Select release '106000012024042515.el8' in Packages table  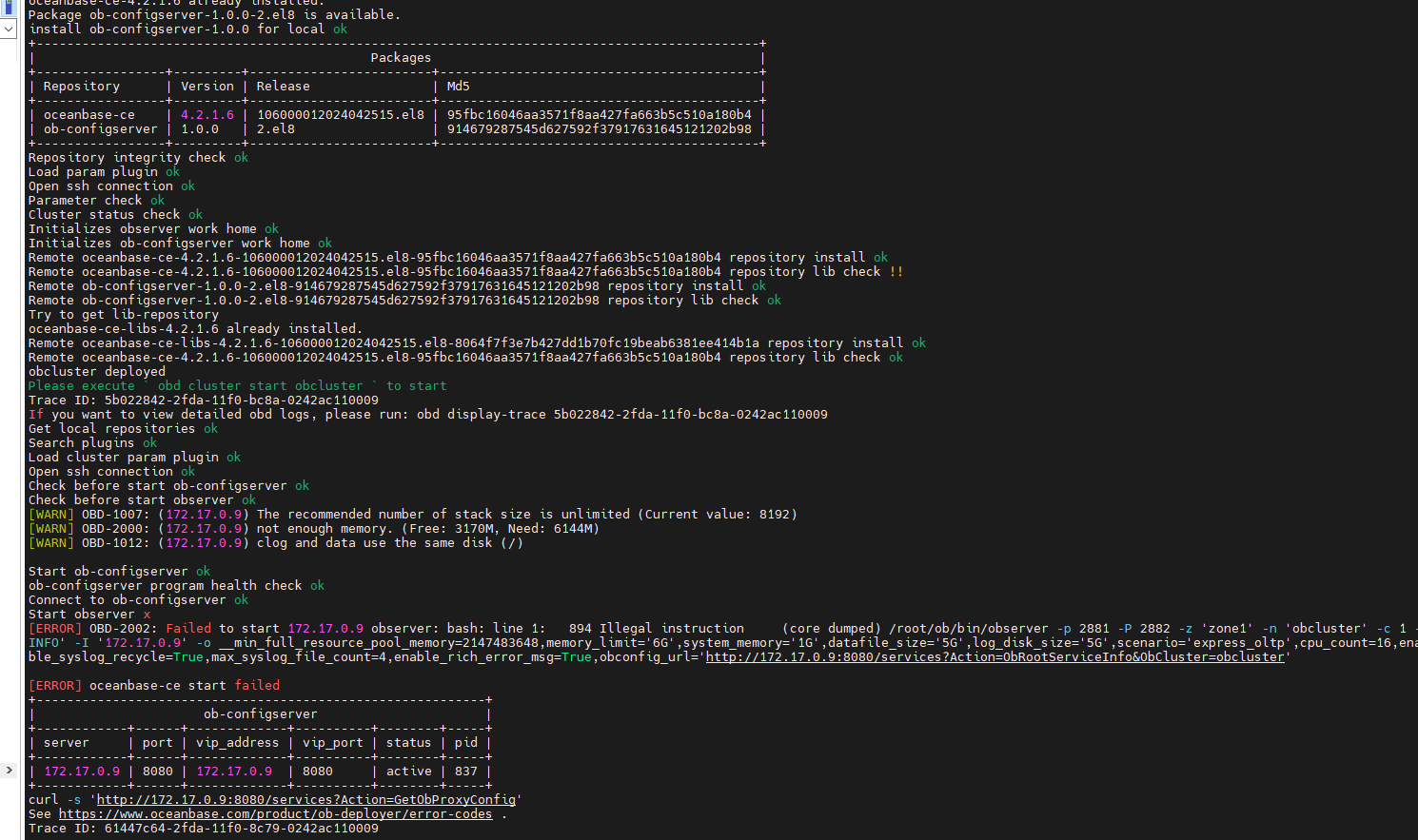pyautogui.click(x=341, y=115)
